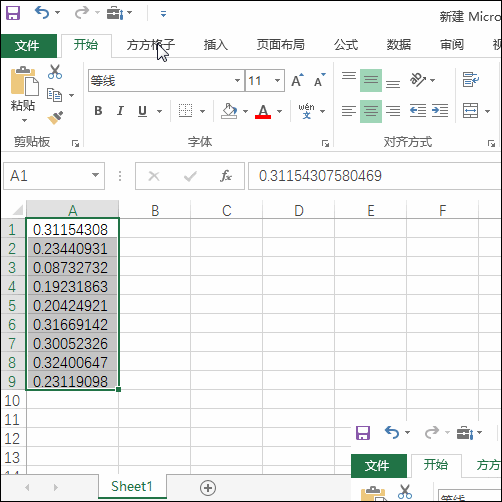Click the Save icon in quick access toolbar

(13, 13)
